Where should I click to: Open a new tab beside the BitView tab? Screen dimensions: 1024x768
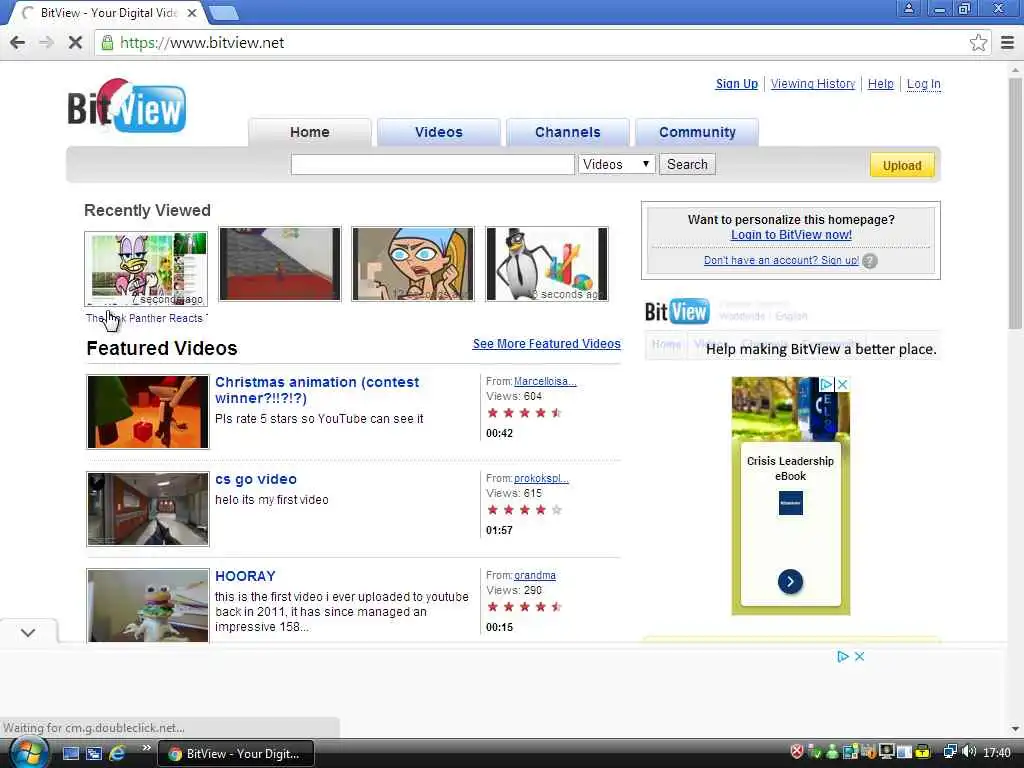[224, 12]
